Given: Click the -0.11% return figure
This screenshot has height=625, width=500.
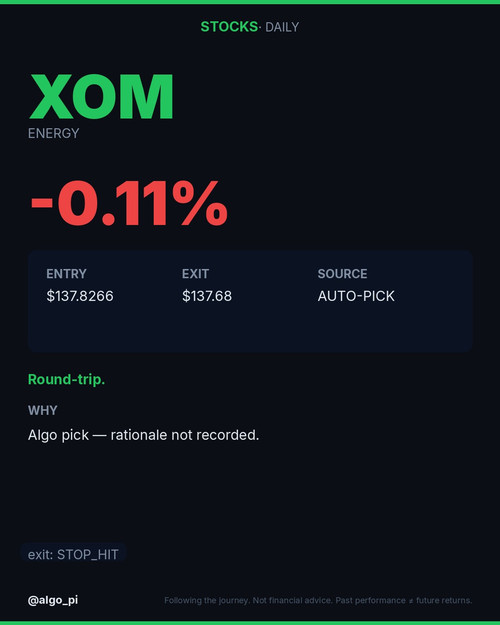Looking at the screenshot, I should point(129,203).
